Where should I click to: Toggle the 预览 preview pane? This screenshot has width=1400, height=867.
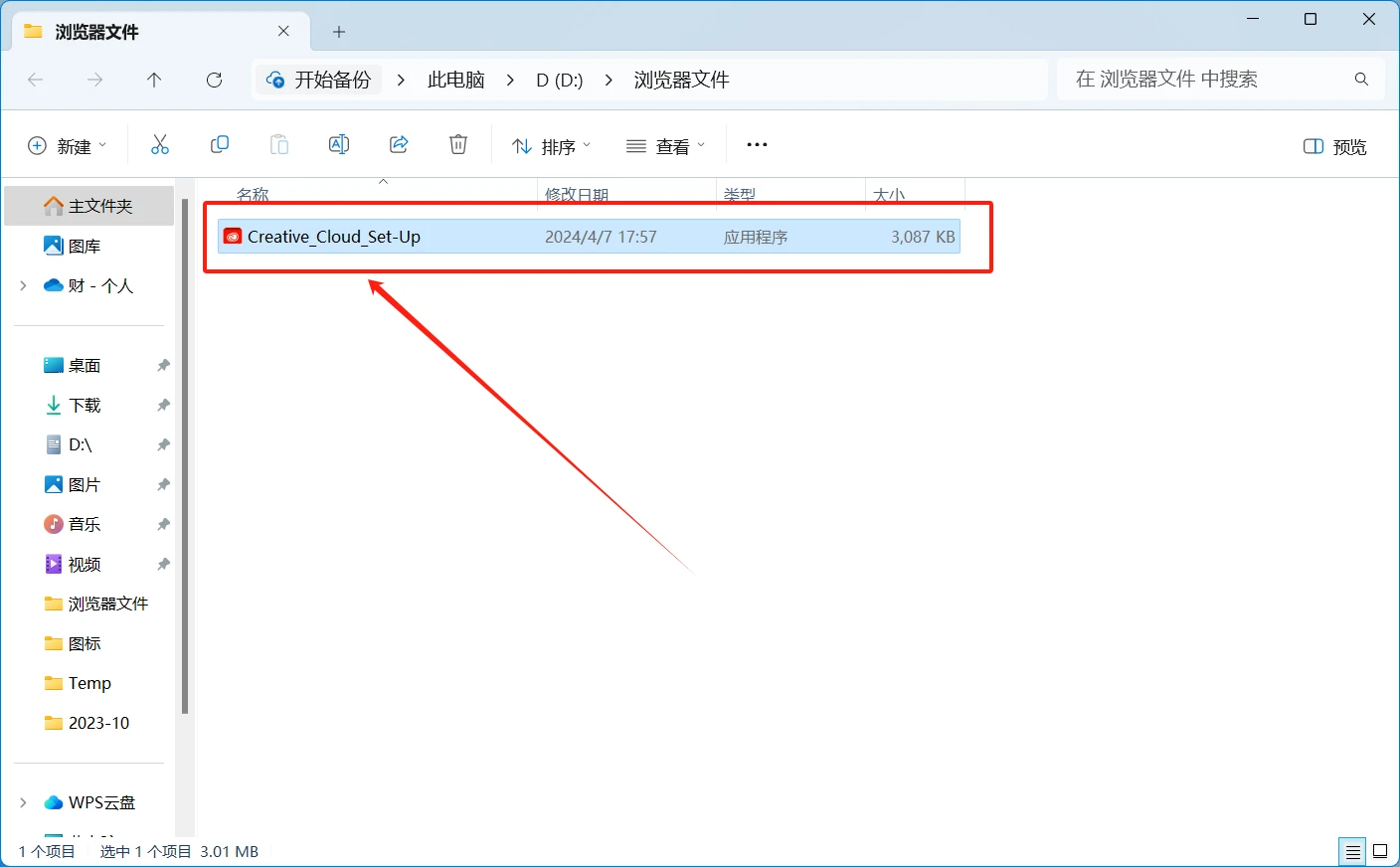pyautogui.click(x=1334, y=147)
